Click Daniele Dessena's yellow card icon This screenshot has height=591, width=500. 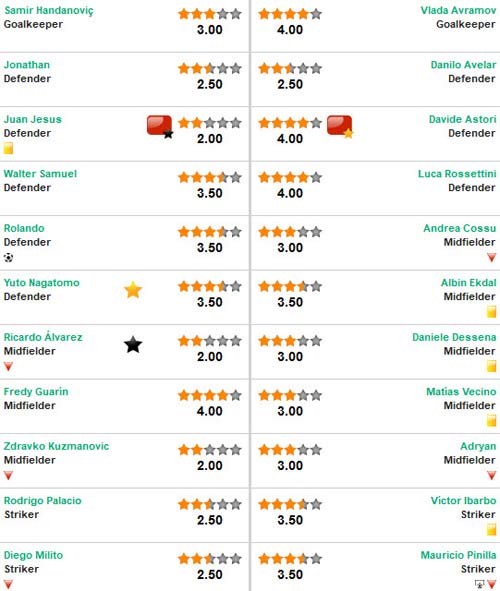(491, 366)
